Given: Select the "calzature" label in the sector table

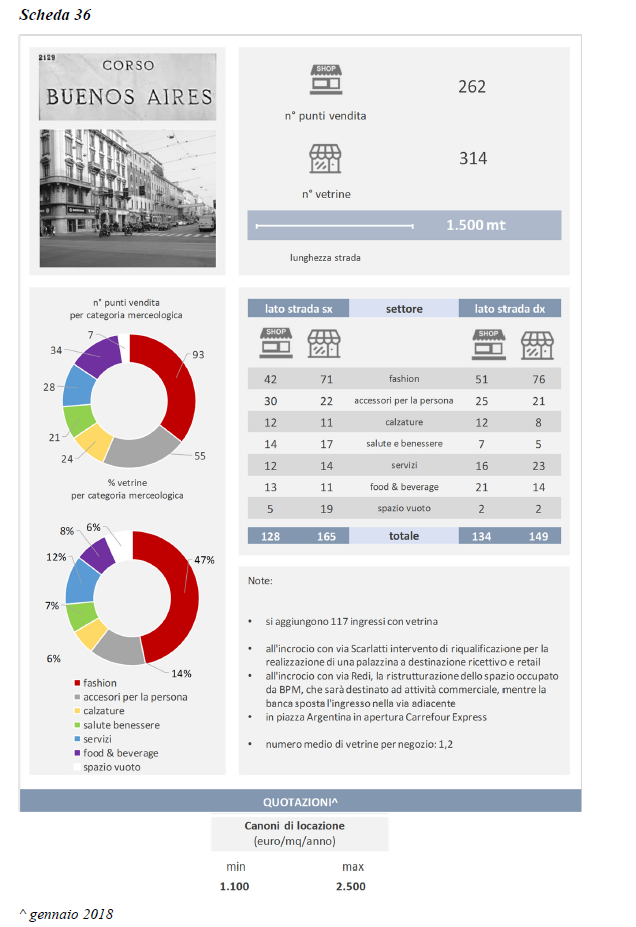Looking at the screenshot, I should [404, 421].
